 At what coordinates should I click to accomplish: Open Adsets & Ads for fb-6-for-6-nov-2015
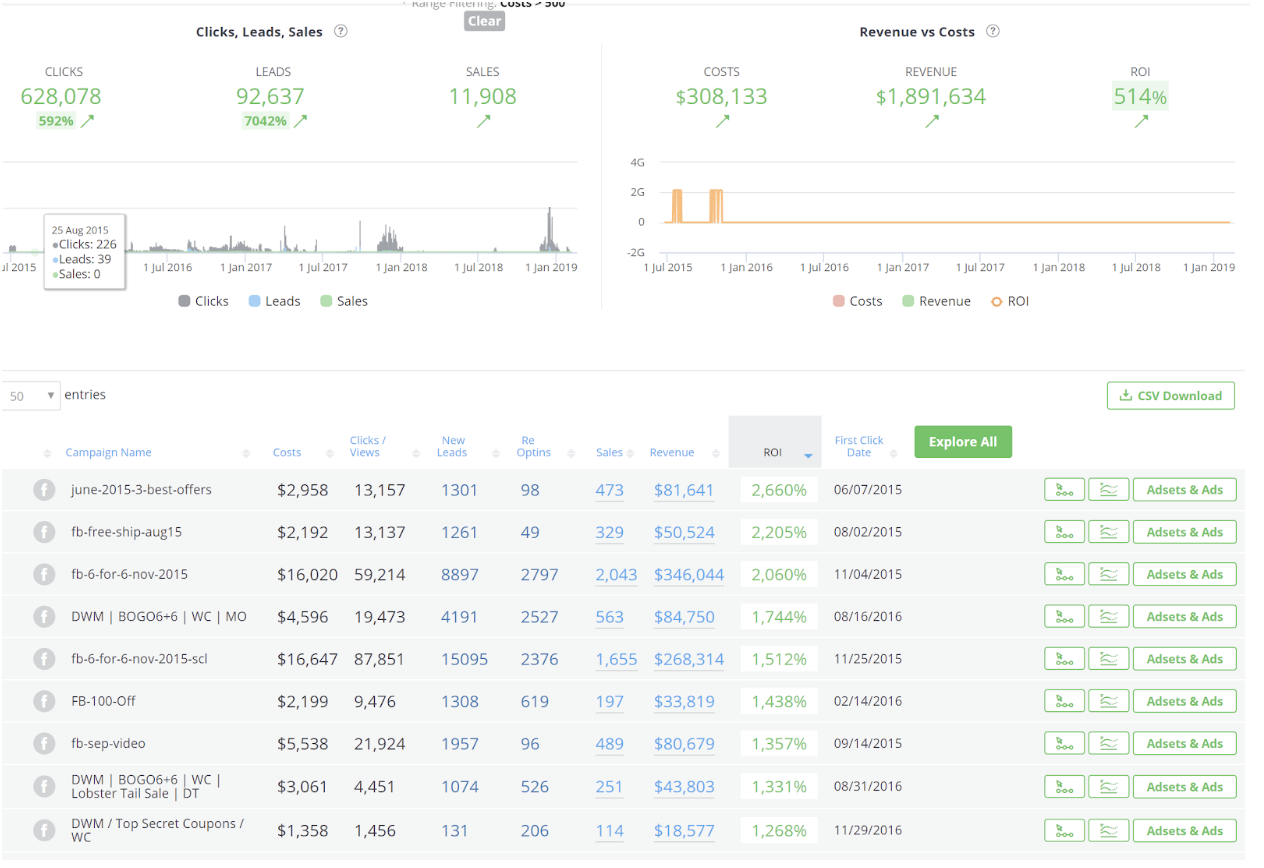point(1185,574)
